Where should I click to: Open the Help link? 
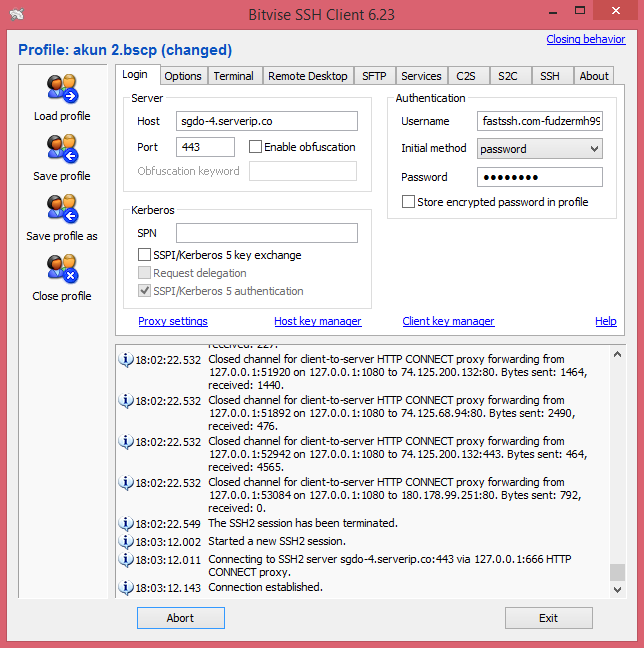click(x=606, y=321)
